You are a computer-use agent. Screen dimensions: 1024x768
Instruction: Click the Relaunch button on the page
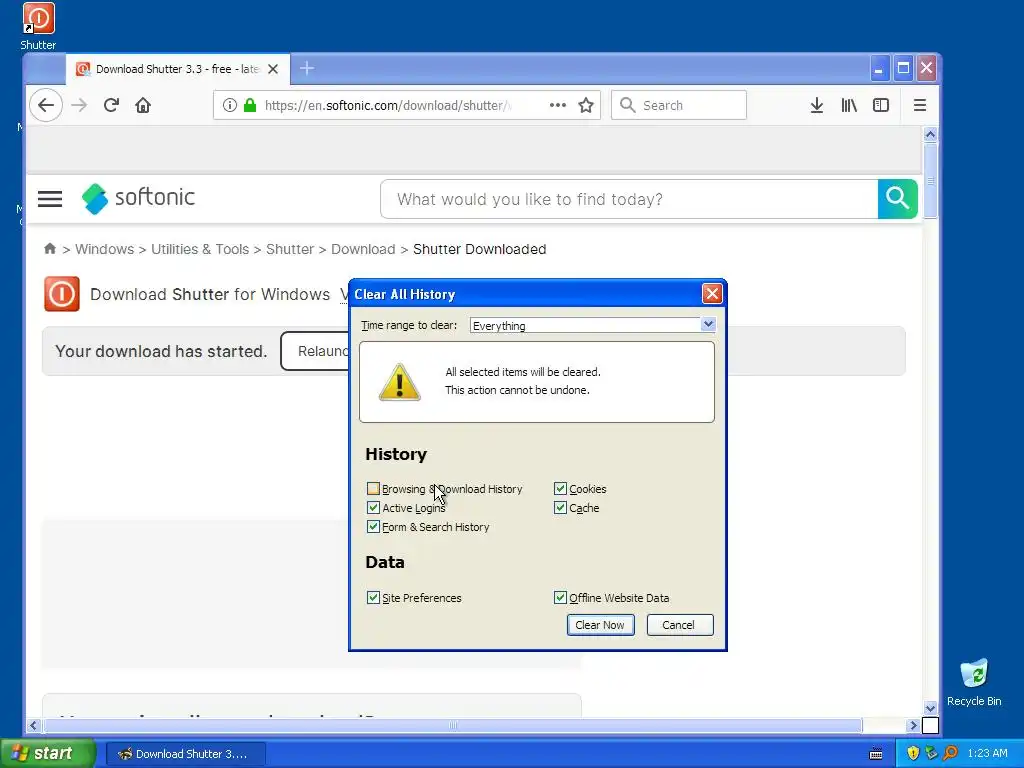tap(315, 351)
